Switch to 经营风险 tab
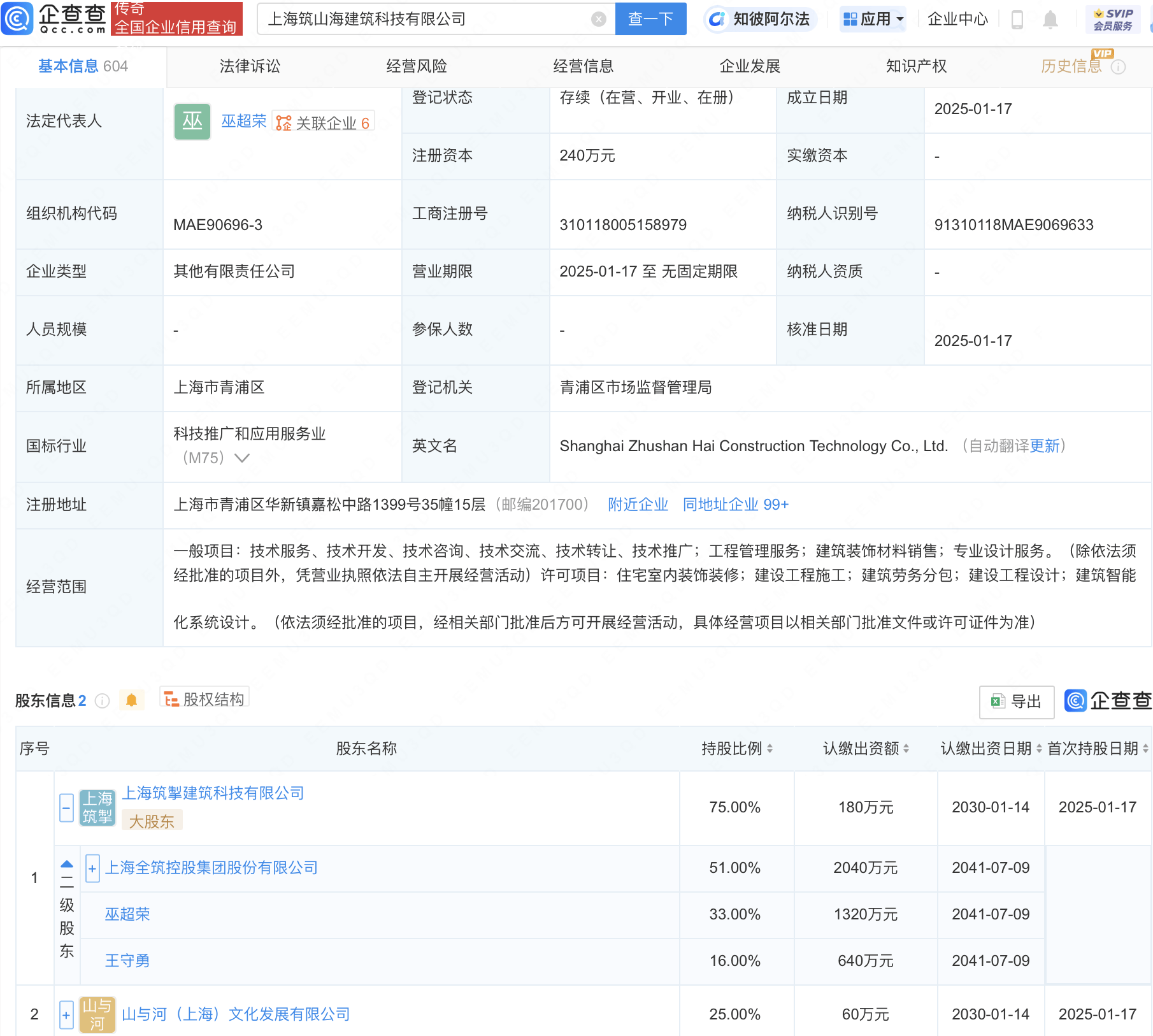Image resolution: width=1153 pixels, height=1036 pixels. [417, 66]
